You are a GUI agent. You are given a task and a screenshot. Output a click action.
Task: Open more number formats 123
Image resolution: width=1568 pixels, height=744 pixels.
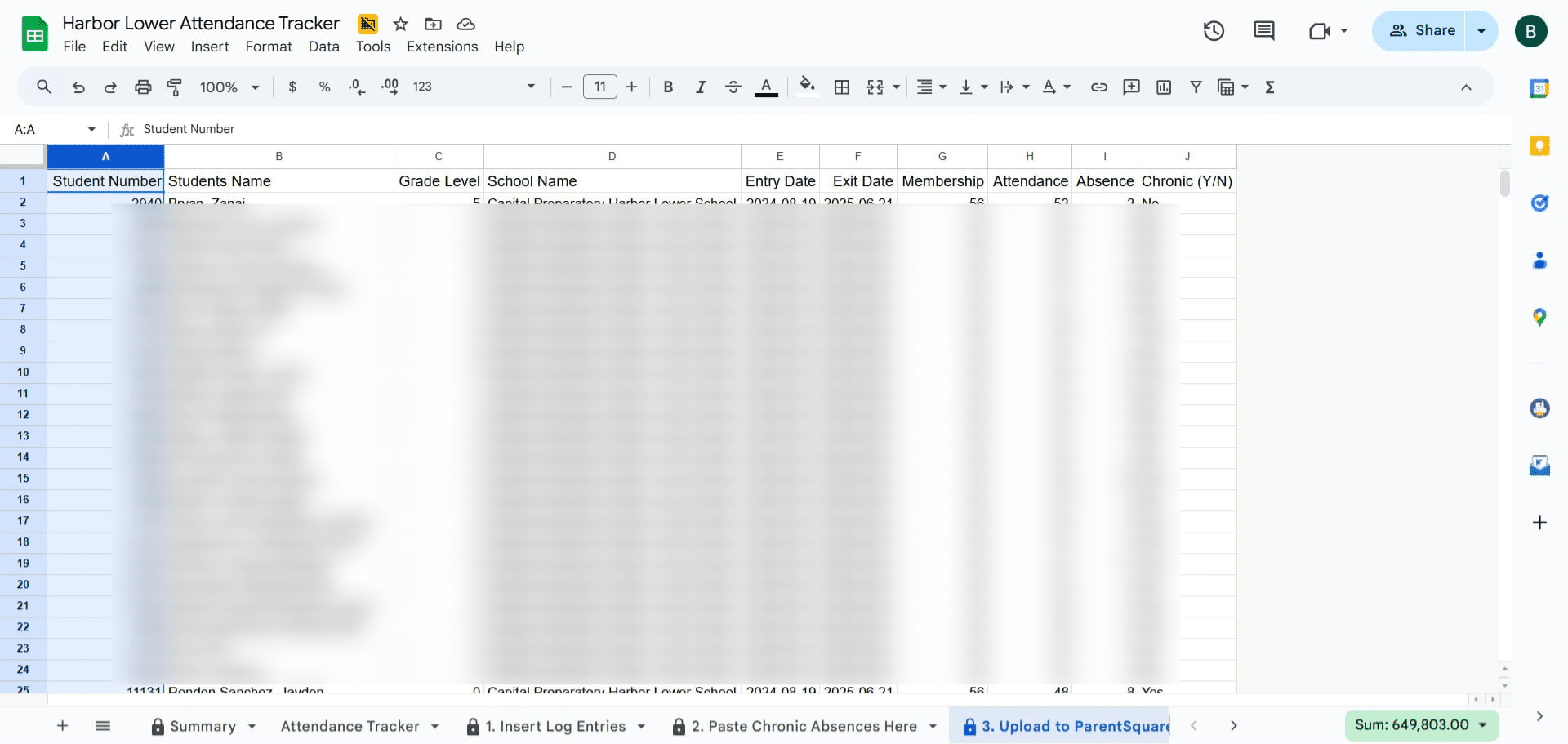click(422, 87)
